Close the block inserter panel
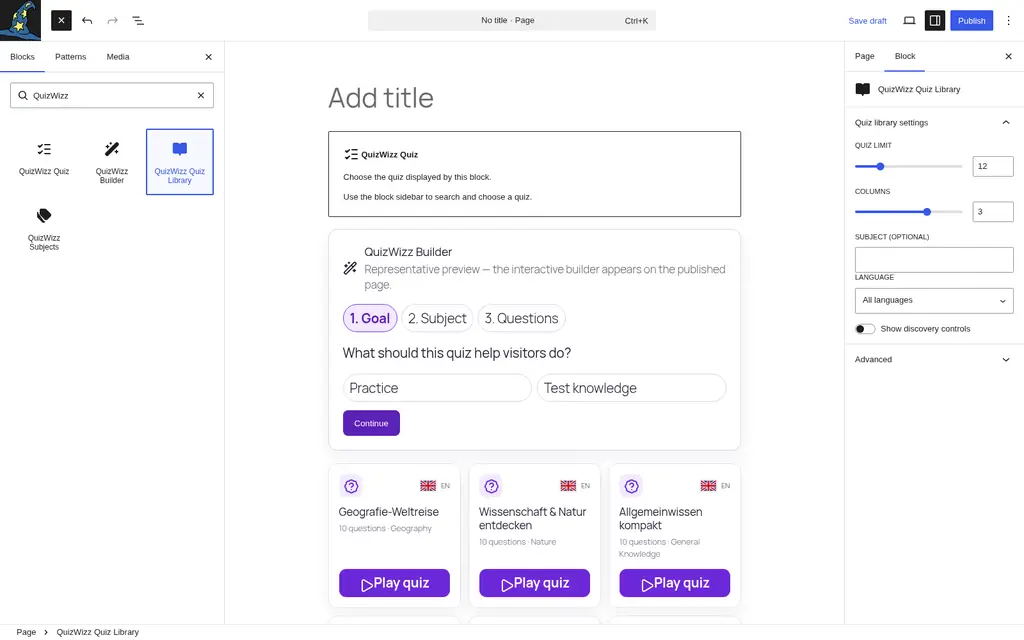Image resolution: width=1024 pixels, height=640 pixels. pyautogui.click(x=208, y=57)
